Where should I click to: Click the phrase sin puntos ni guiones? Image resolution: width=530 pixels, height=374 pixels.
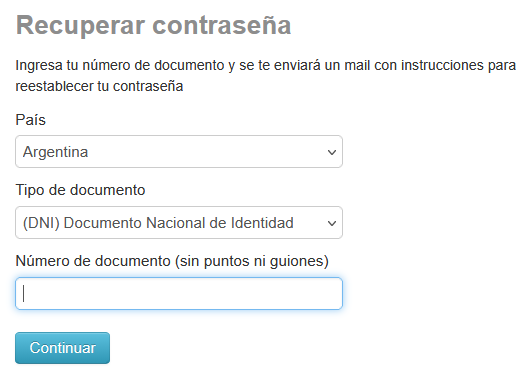pos(252,261)
